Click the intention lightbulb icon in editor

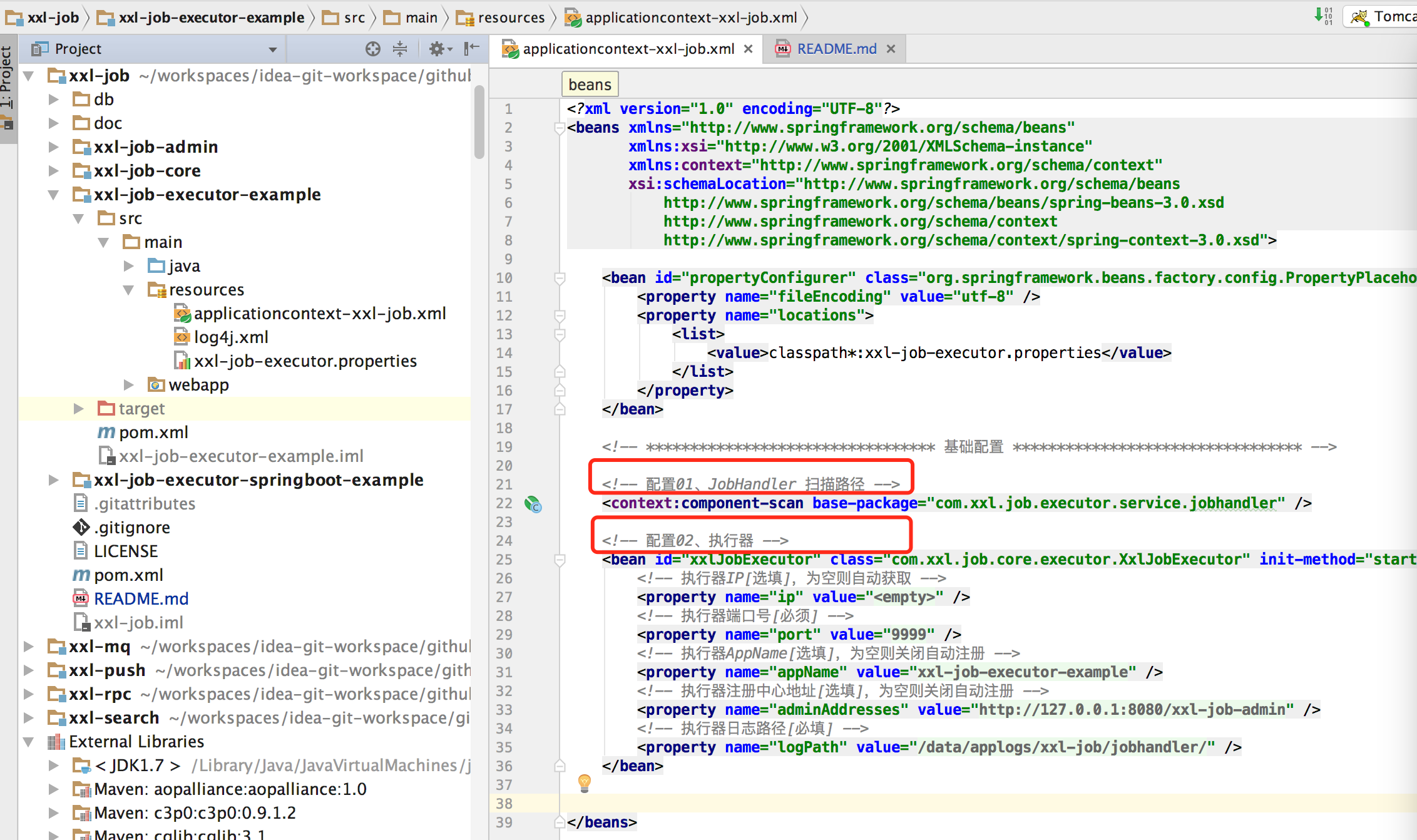pos(584,782)
